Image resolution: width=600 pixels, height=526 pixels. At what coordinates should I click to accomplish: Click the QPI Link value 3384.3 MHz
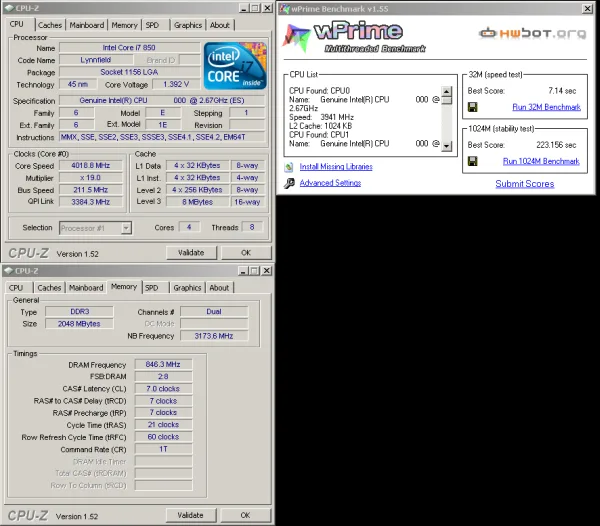[x=91, y=202]
